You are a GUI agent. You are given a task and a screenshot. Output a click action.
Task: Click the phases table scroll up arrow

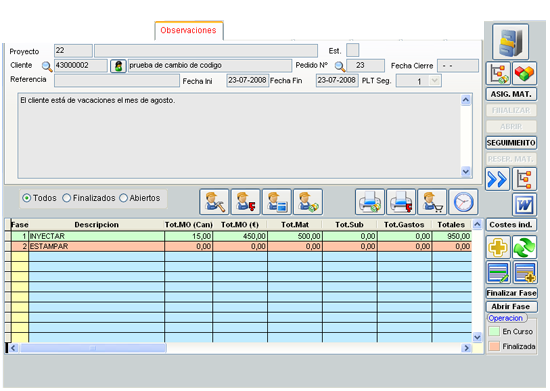pyautogui.click(x=477, y=224)
